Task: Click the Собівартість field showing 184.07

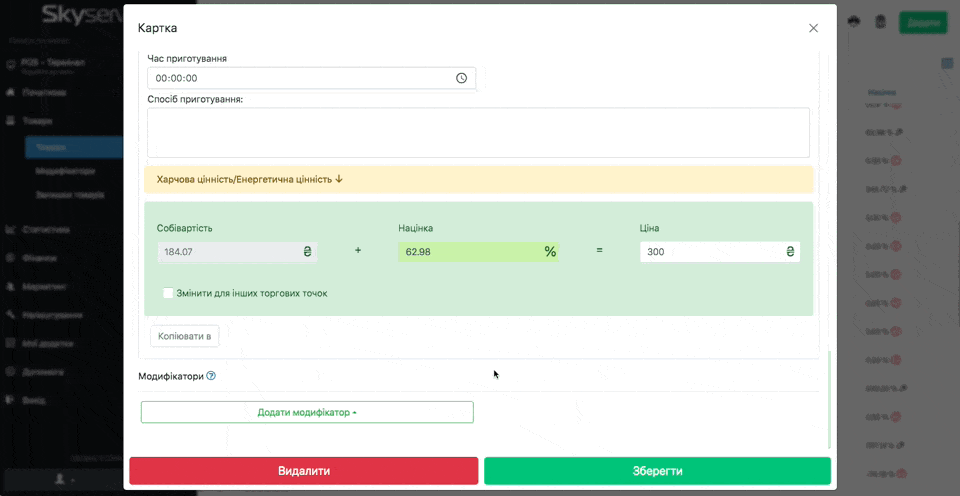Action: point(228,252)
